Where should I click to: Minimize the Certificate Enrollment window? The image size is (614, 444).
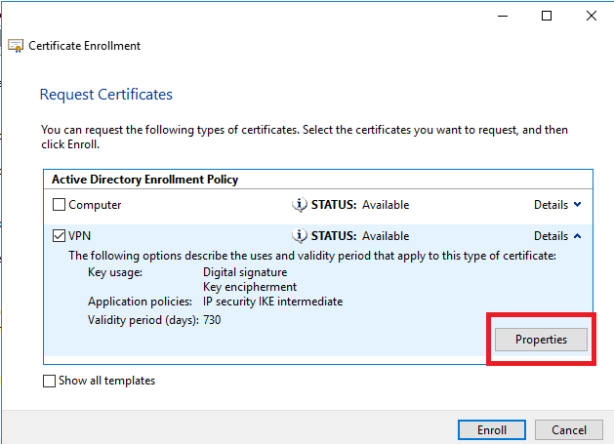(x=503, y=16)
